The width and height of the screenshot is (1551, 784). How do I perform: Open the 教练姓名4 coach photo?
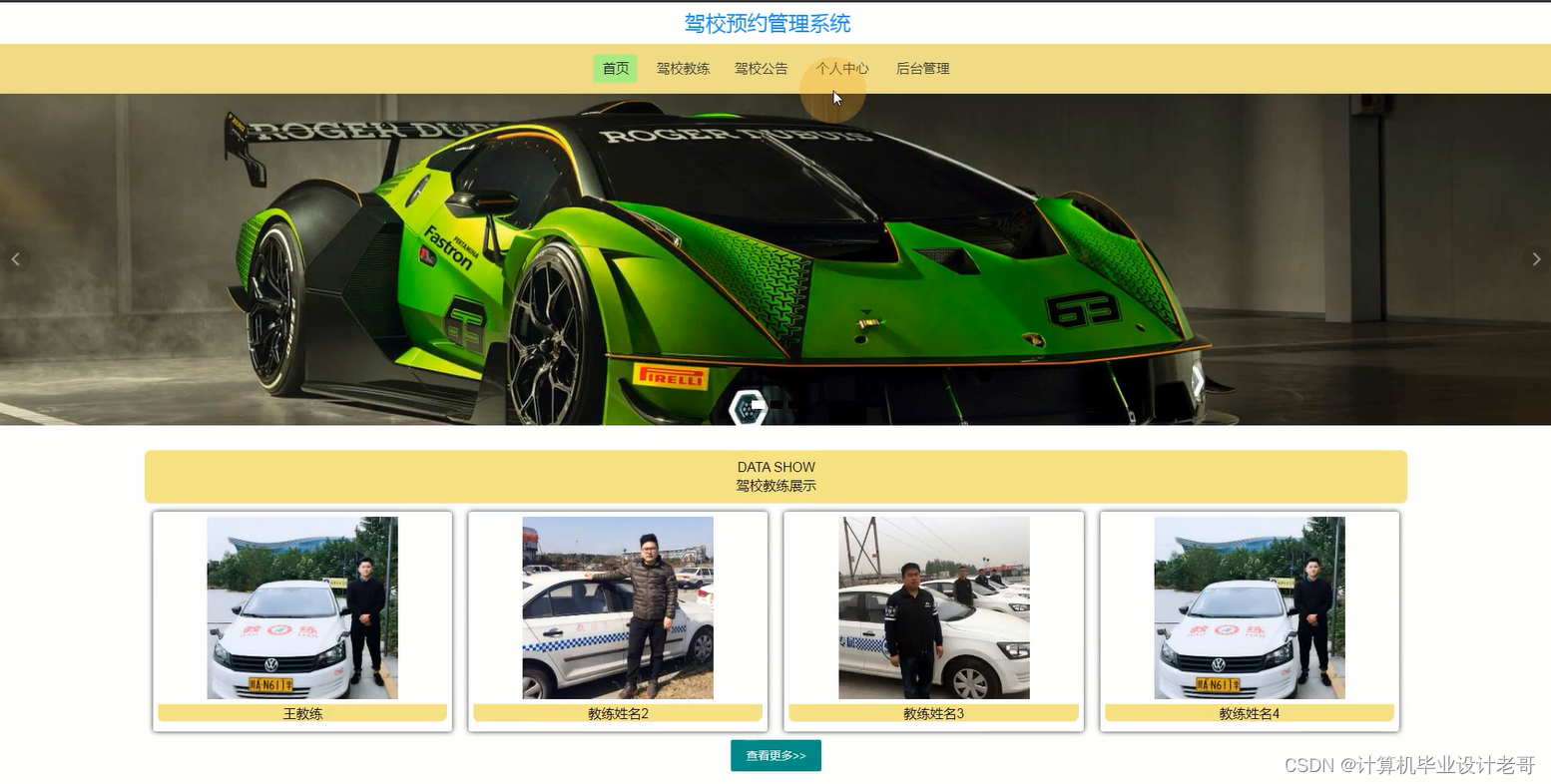pyautogui.click(x=1250, y=607)
